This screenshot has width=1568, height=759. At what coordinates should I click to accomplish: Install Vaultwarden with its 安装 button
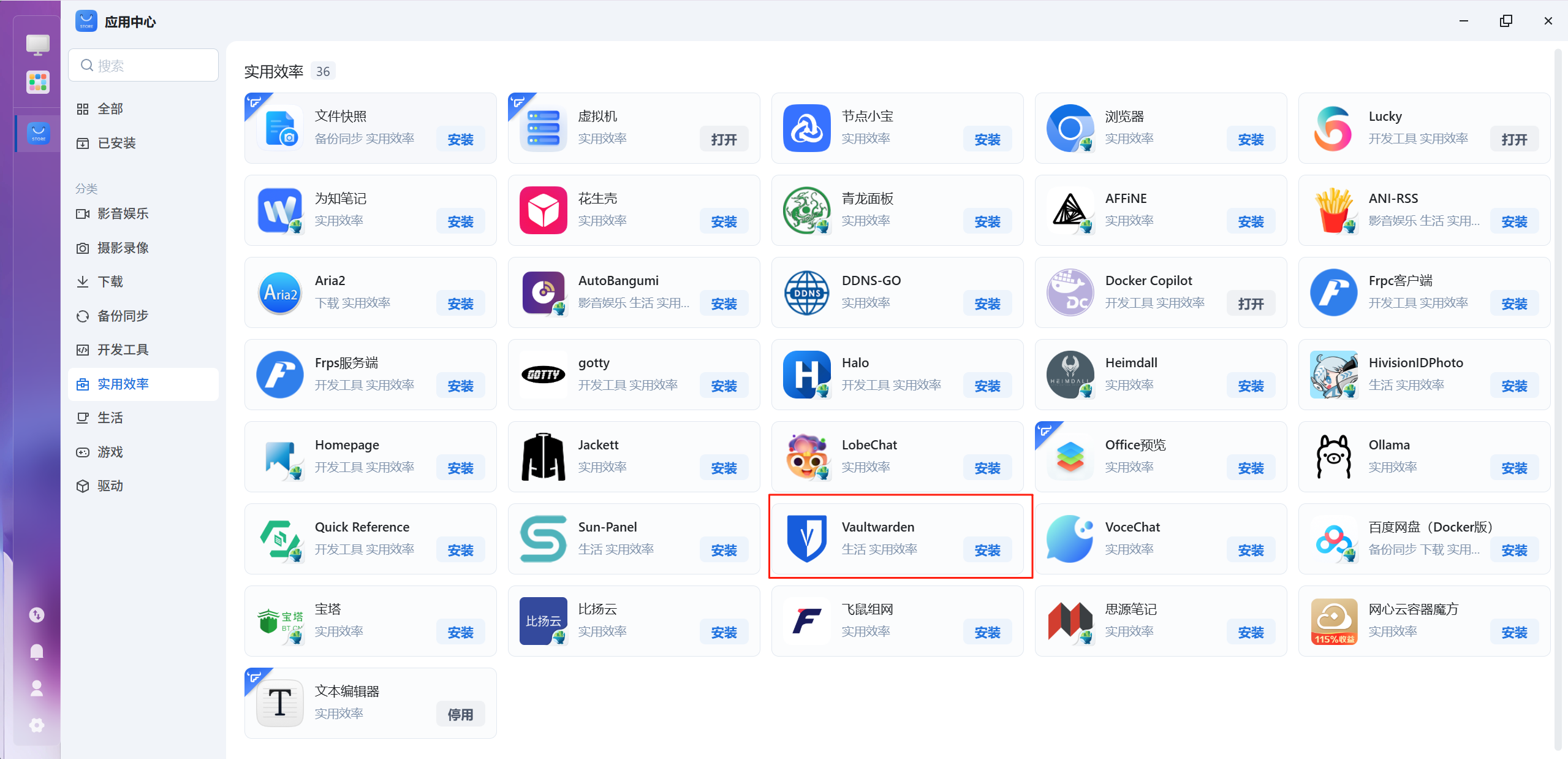point(987,550)
